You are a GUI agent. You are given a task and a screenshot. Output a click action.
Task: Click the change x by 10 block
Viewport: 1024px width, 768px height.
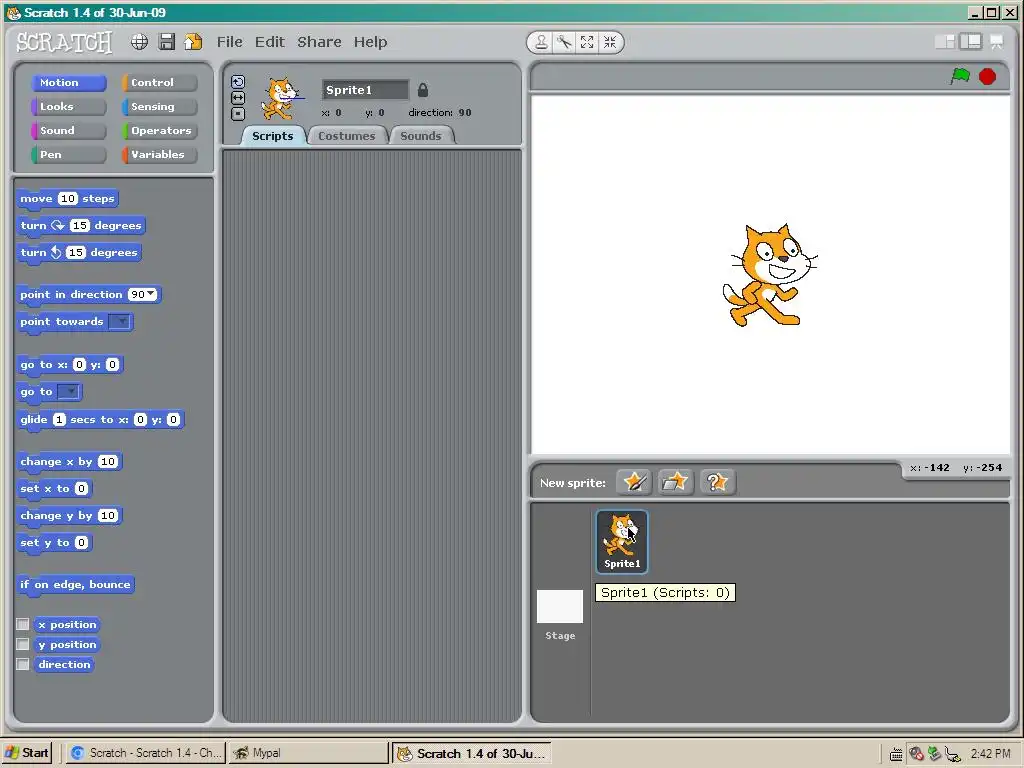[x=69, y=462]
